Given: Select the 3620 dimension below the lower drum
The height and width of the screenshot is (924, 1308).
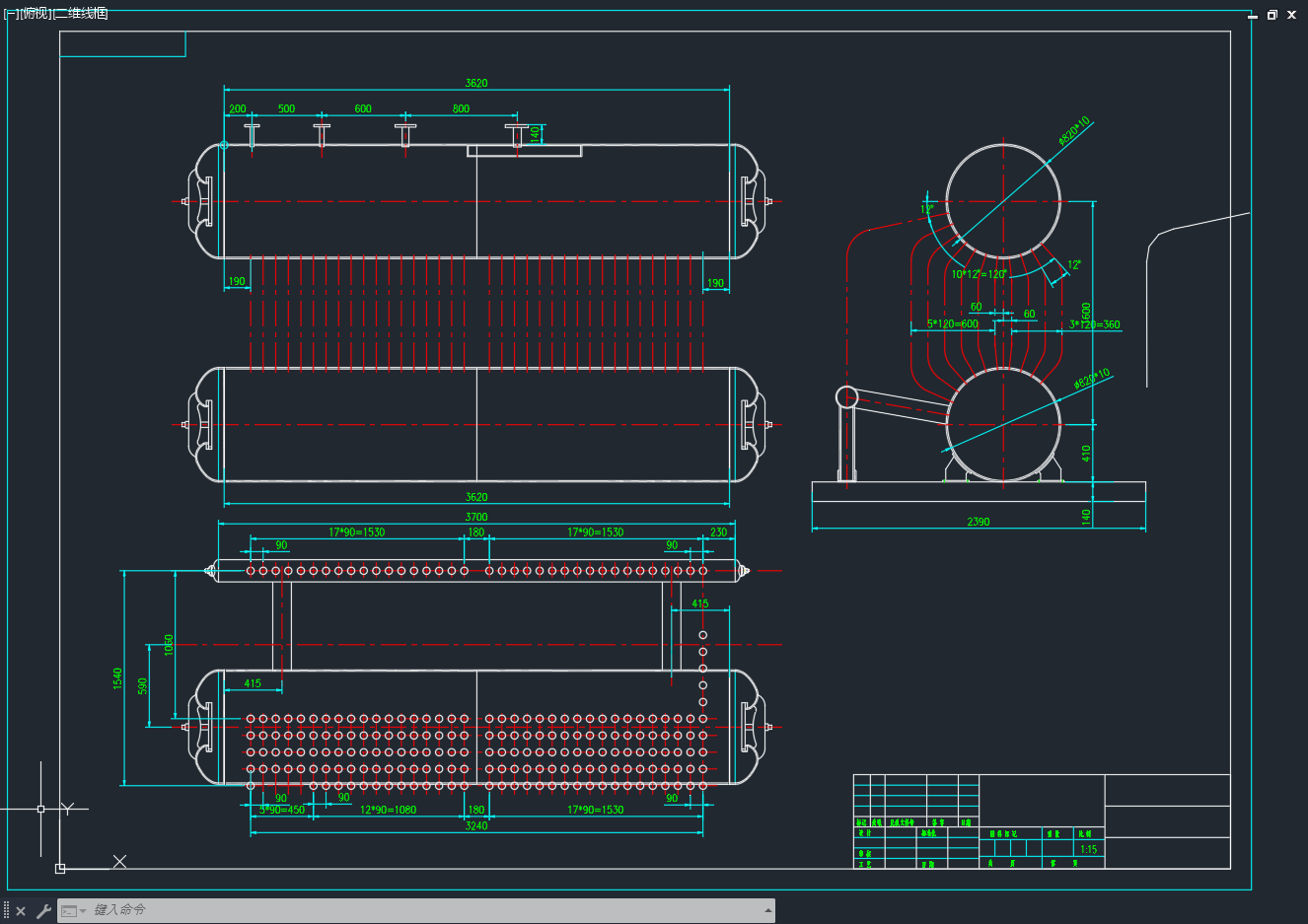Looking at the screenshot, I should pos(476,497).
